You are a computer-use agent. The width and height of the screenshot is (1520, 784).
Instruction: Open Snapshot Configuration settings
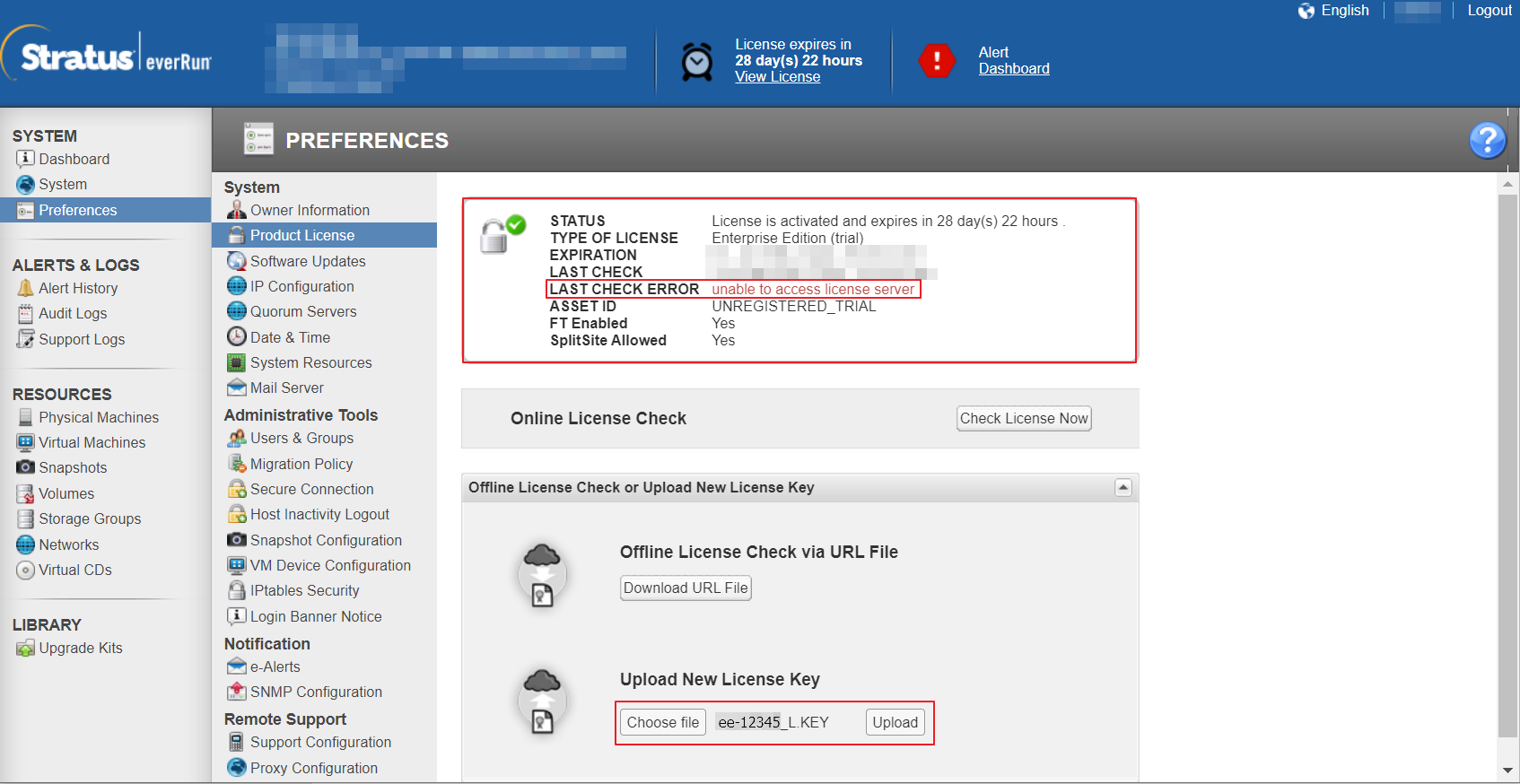[326, 540]
